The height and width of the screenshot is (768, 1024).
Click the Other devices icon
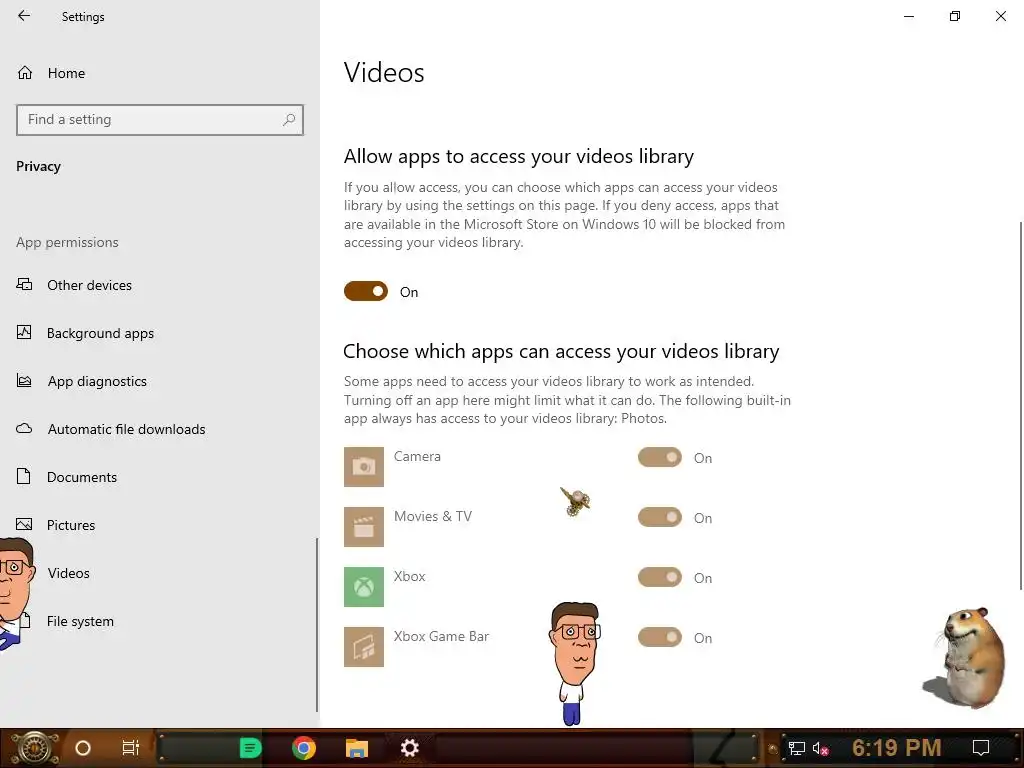coord(24,285)
